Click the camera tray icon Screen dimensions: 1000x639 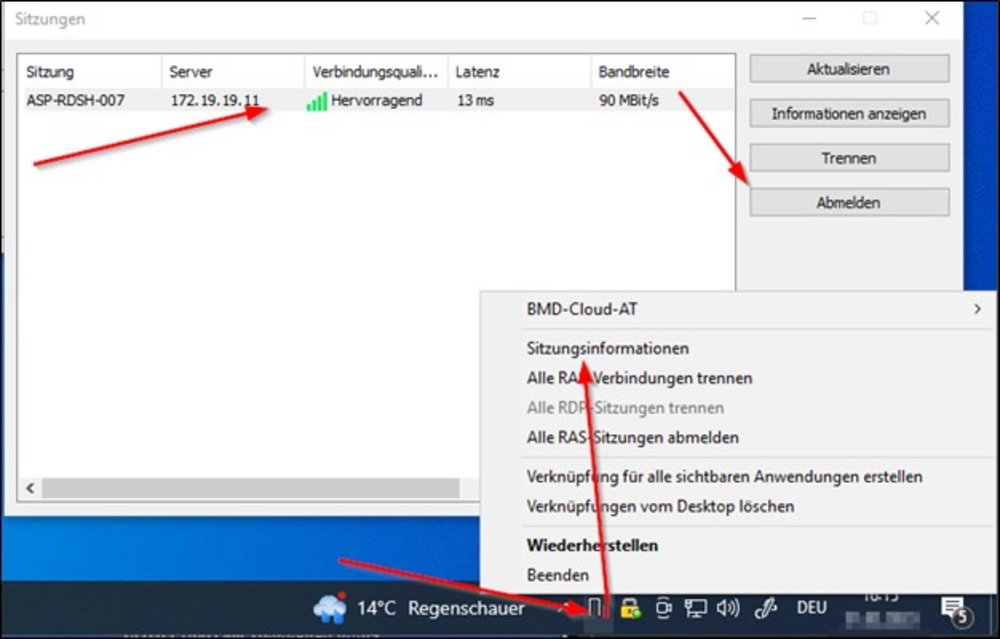click(663, 608)
